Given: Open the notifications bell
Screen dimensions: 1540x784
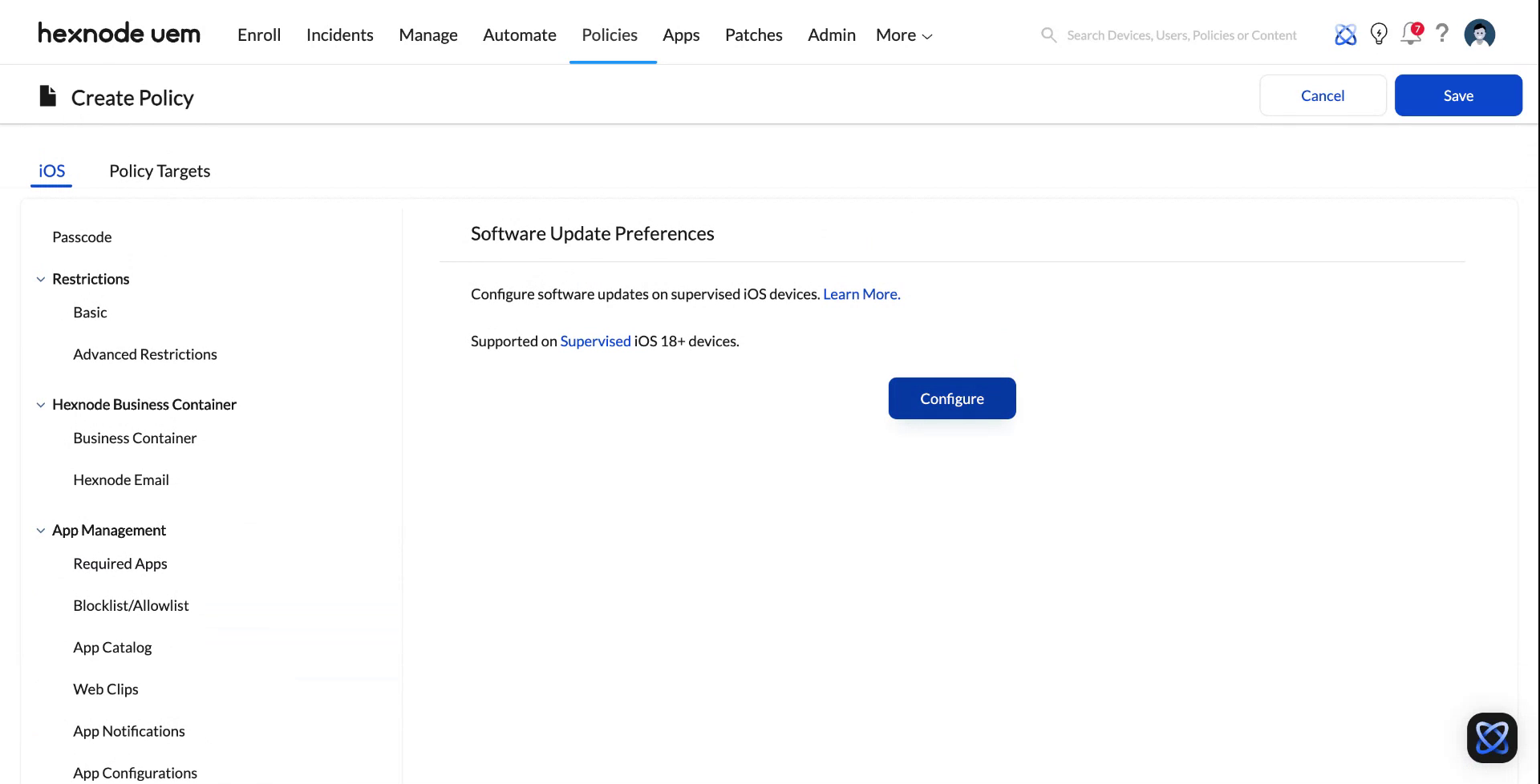Looking at the screenshot, I should pyautogui.click(x=1411, y=34).
